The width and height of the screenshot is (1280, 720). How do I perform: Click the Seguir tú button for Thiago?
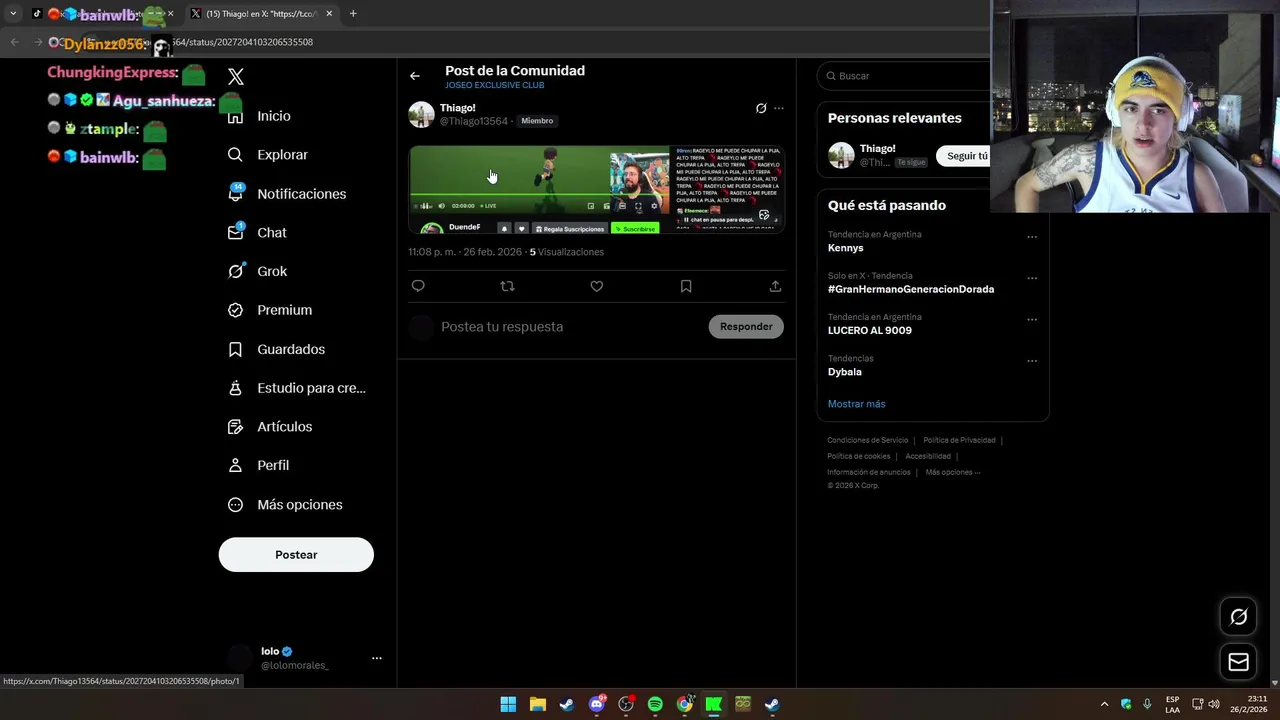(x=964, y=156)
